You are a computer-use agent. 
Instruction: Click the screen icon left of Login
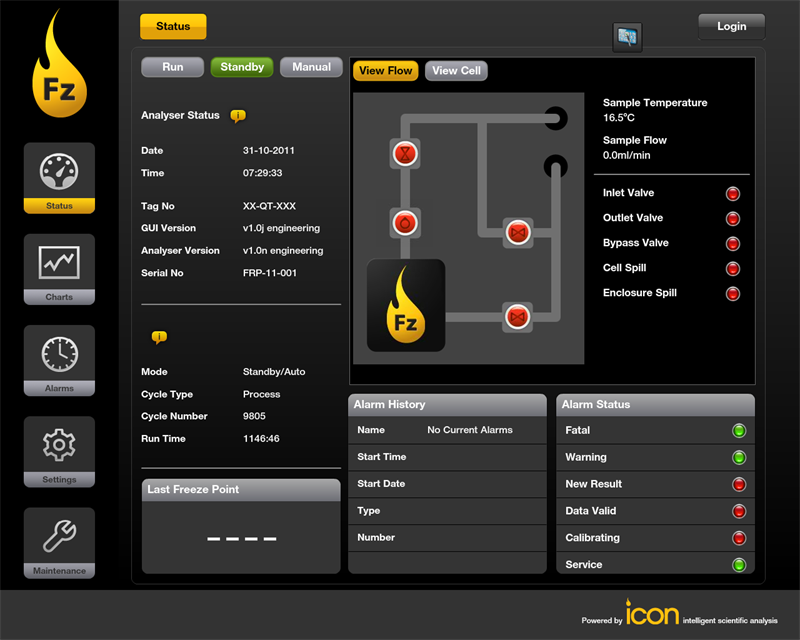(x=627, y=37)
